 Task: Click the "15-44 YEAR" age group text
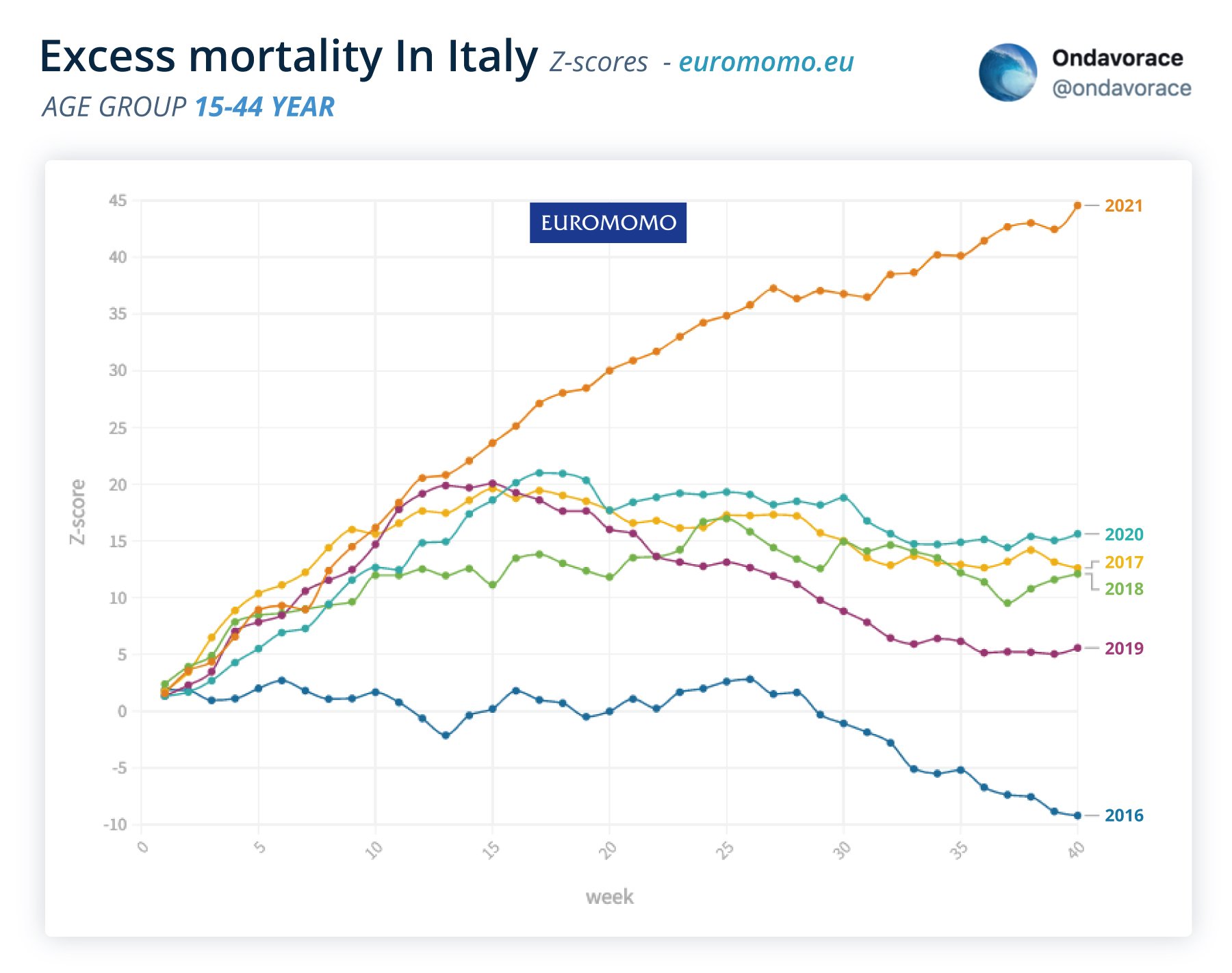point(264,107)
